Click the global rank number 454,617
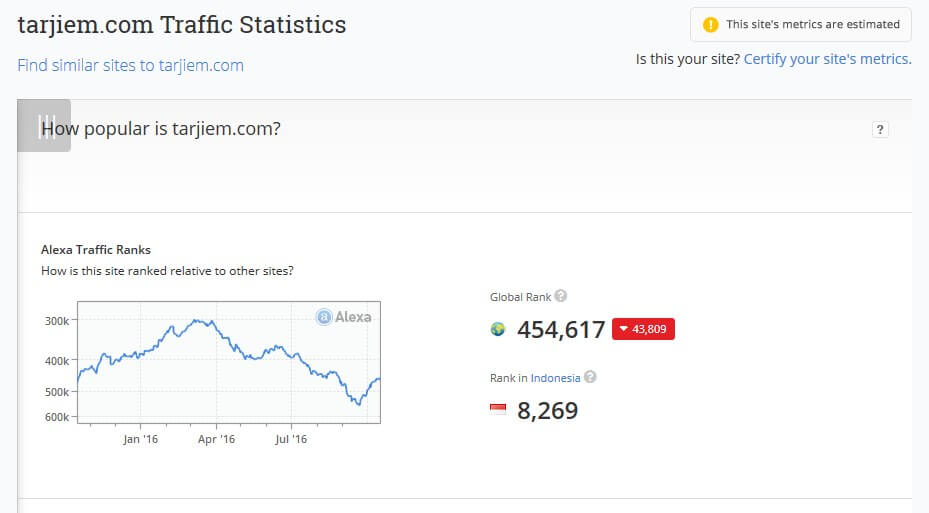 (561, 329)
